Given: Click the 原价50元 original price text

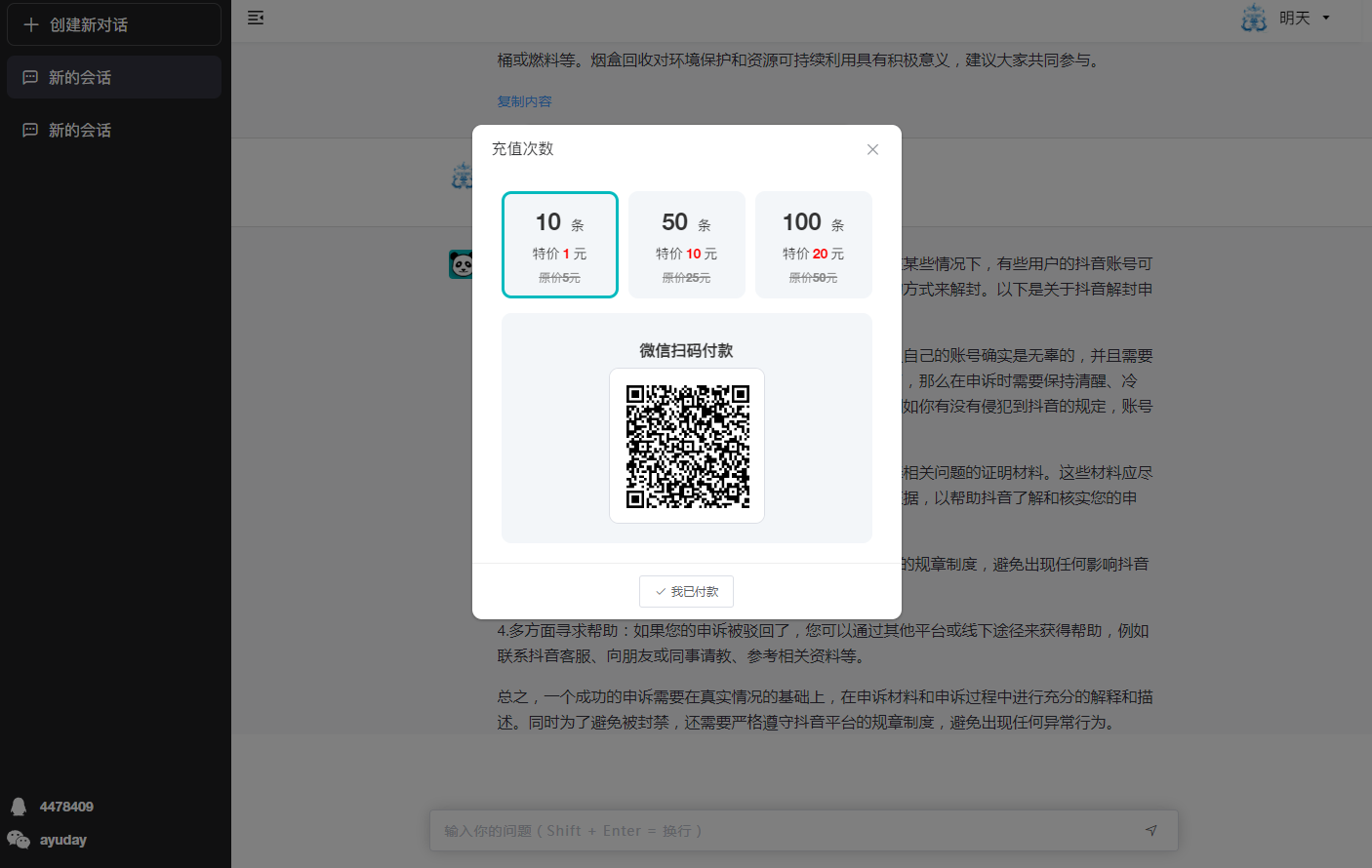Looking at the screenshot, I should pyautogui.click(x=814, y=278).
